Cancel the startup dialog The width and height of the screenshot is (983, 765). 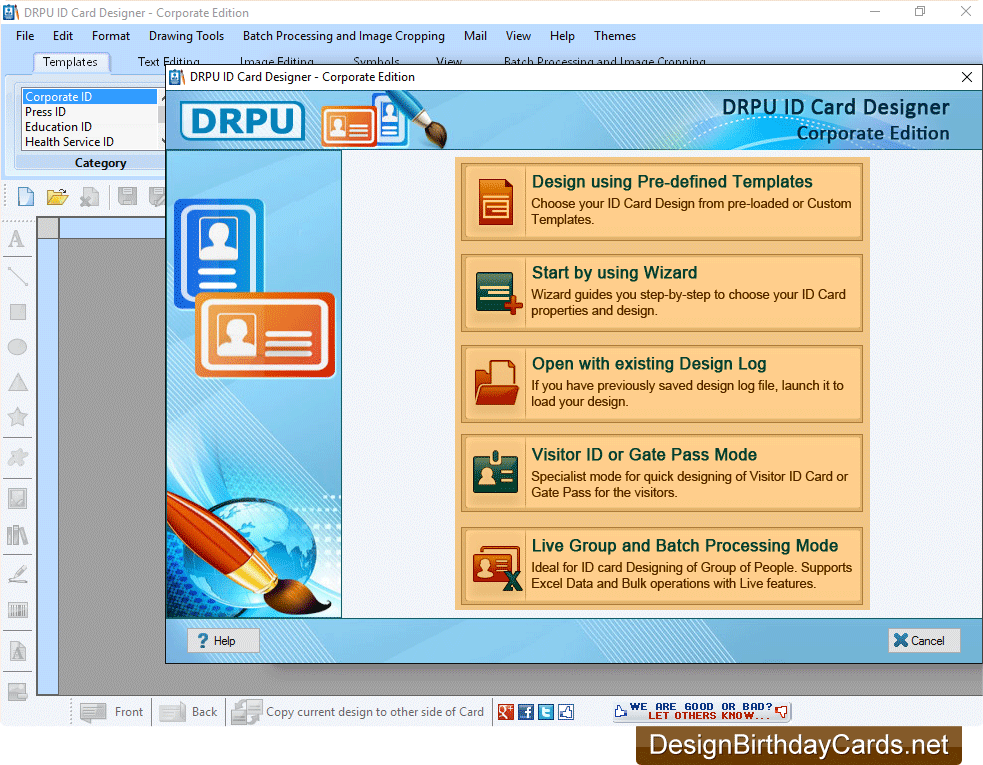[x=924, y=641]
